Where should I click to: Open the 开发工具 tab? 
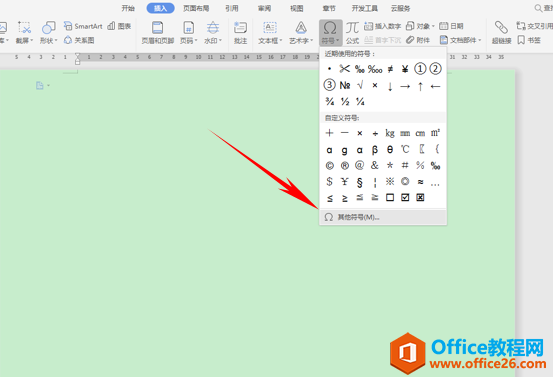point(365,8)
